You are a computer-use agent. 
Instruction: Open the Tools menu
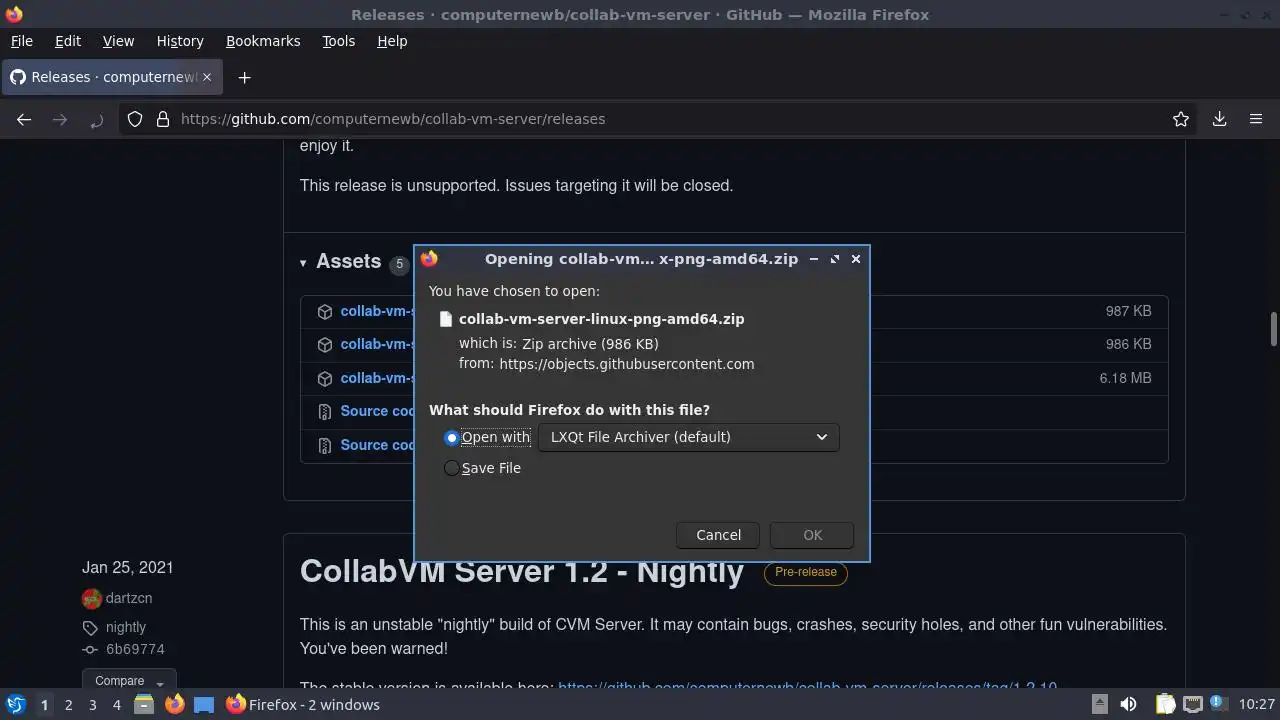coord(338,41)
